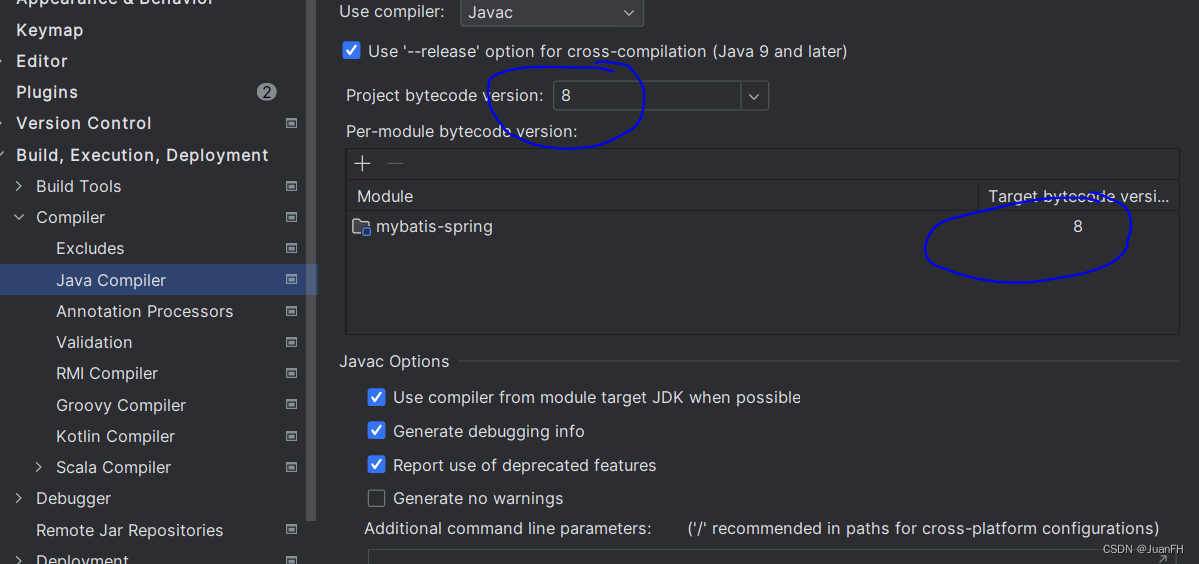This screenshot has width=1199, height=564.
Task: Open the Project bytecode version dropdown arrow
Action: click(754, 96)
